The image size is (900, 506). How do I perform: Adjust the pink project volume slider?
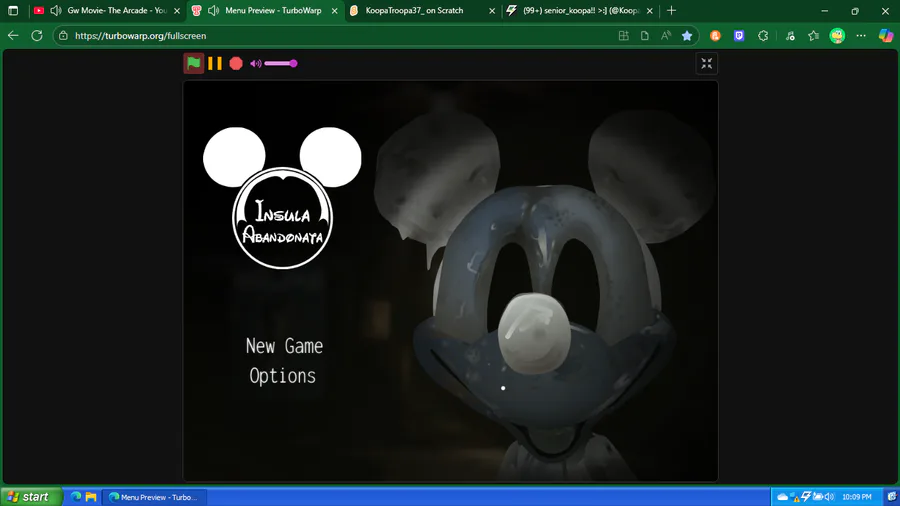tap(281, 63)
